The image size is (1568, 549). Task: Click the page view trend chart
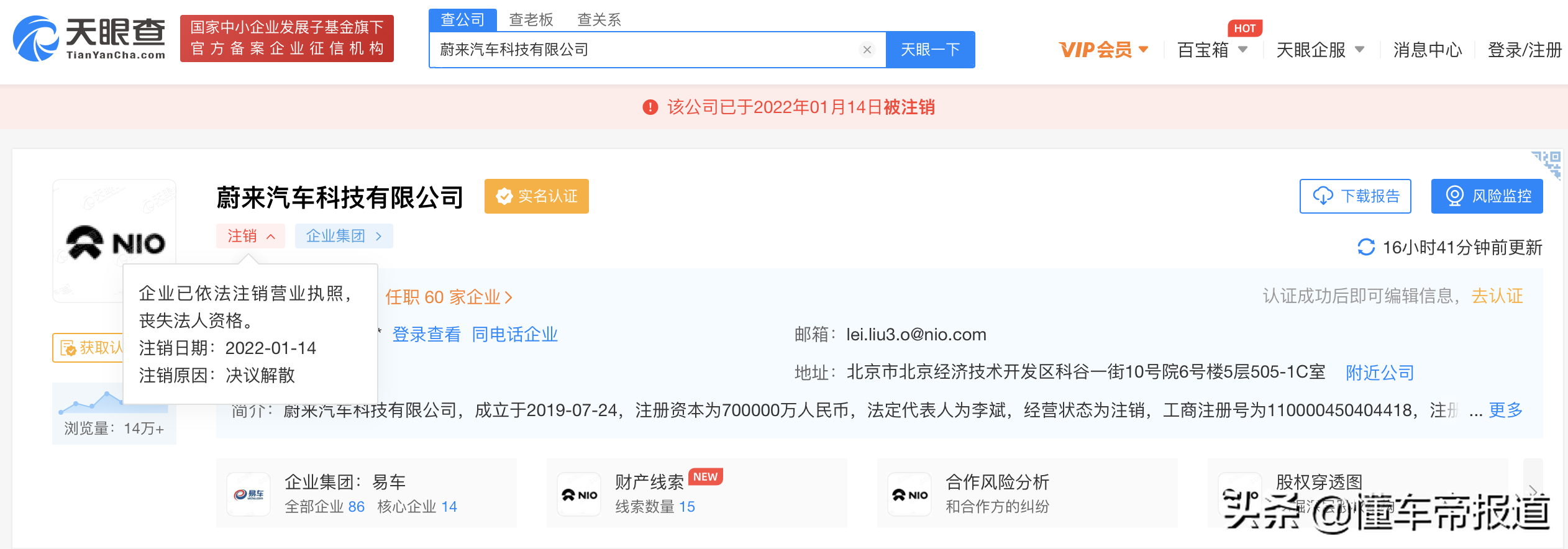(x=114, y=402)
